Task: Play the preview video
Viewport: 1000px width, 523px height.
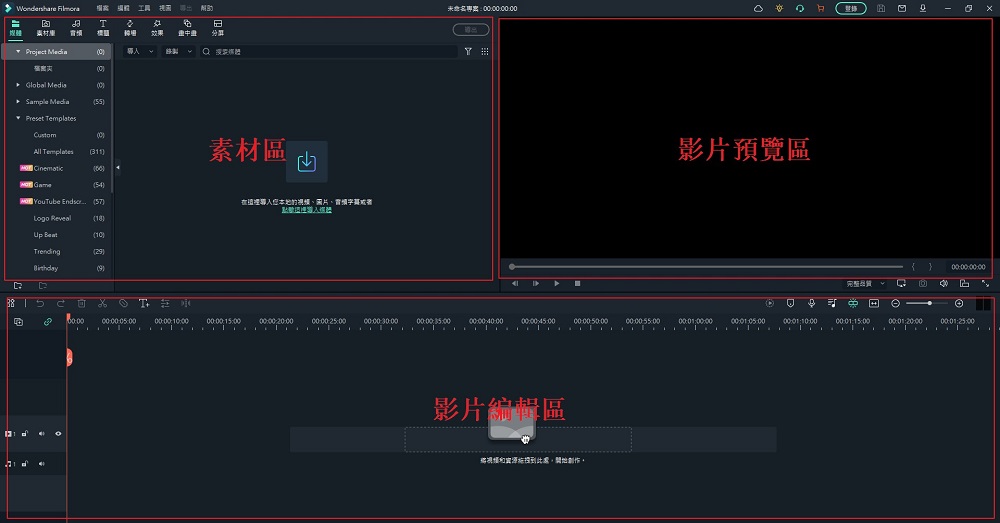Action: click(557, 284)
